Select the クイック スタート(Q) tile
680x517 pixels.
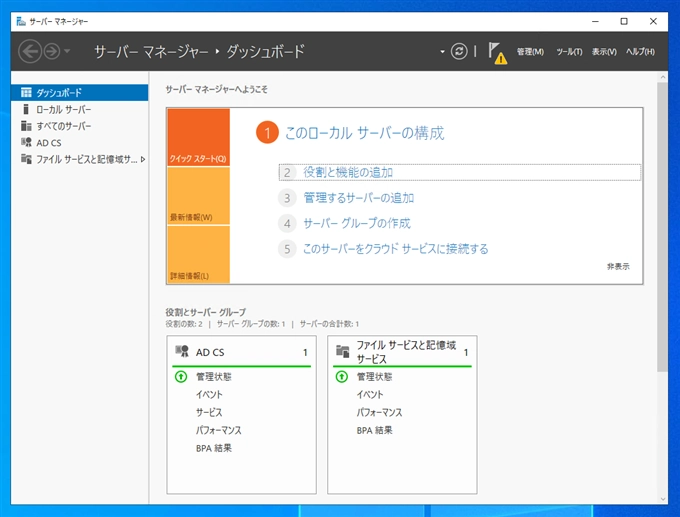tap(199, 137)
